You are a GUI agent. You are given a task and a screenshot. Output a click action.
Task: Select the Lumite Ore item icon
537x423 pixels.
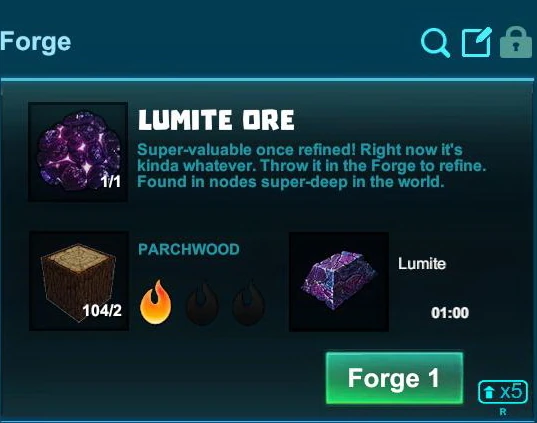[78, 152]
